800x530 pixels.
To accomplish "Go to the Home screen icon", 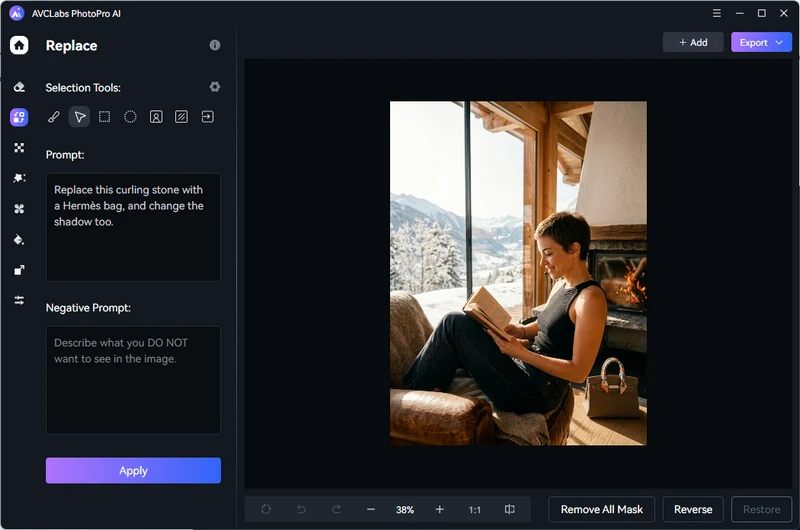I will (19, 45).
